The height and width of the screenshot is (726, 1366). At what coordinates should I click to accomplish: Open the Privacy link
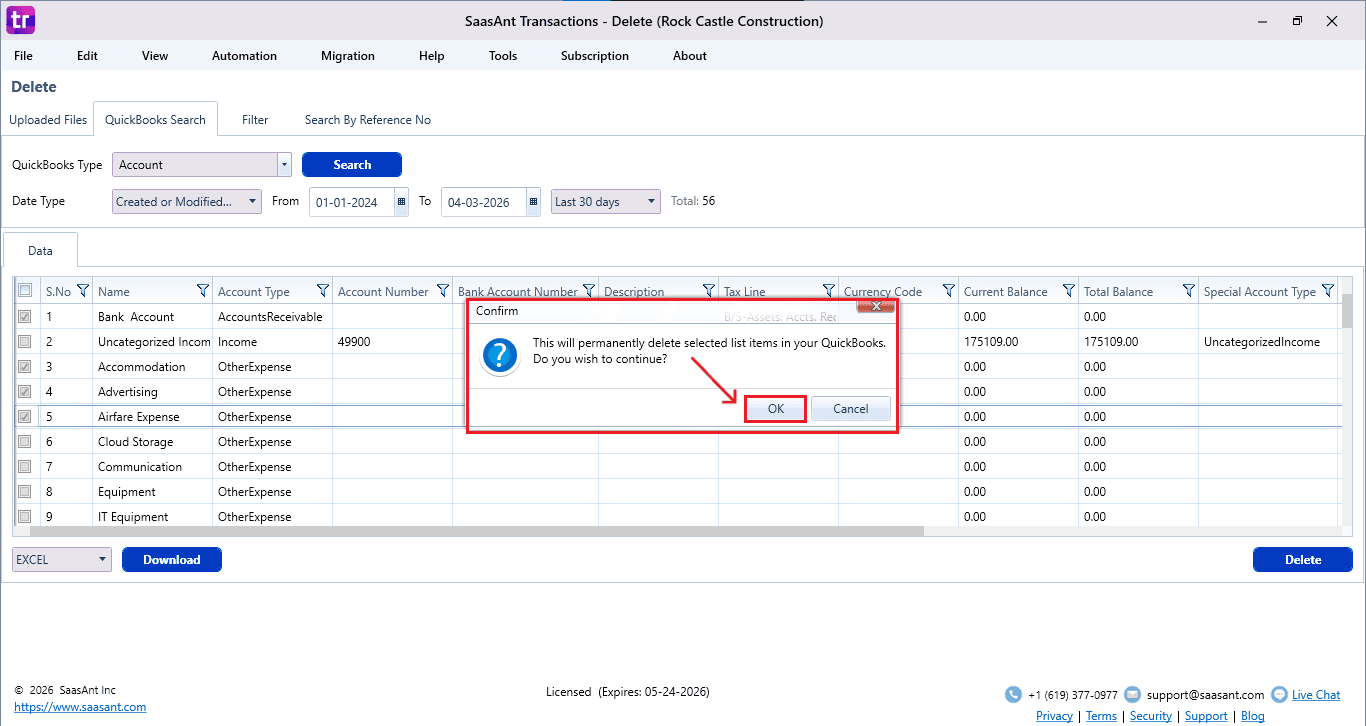1054,716
